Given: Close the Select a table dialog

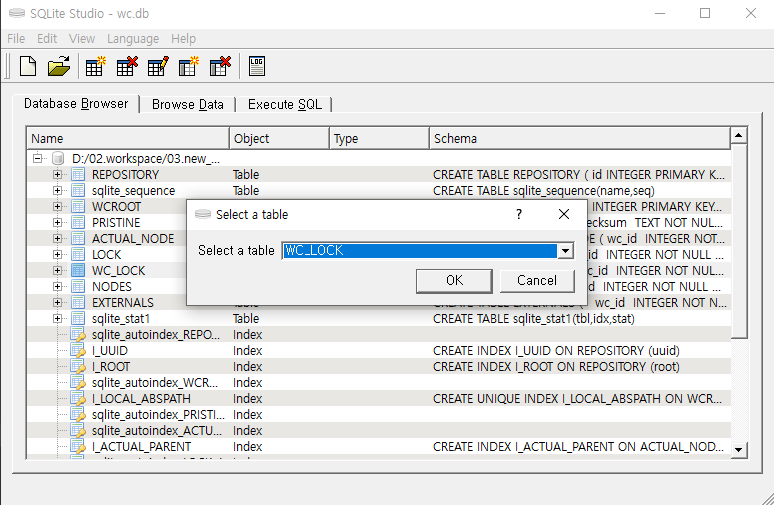Looking at the screenshot, I should click(564, 214).
